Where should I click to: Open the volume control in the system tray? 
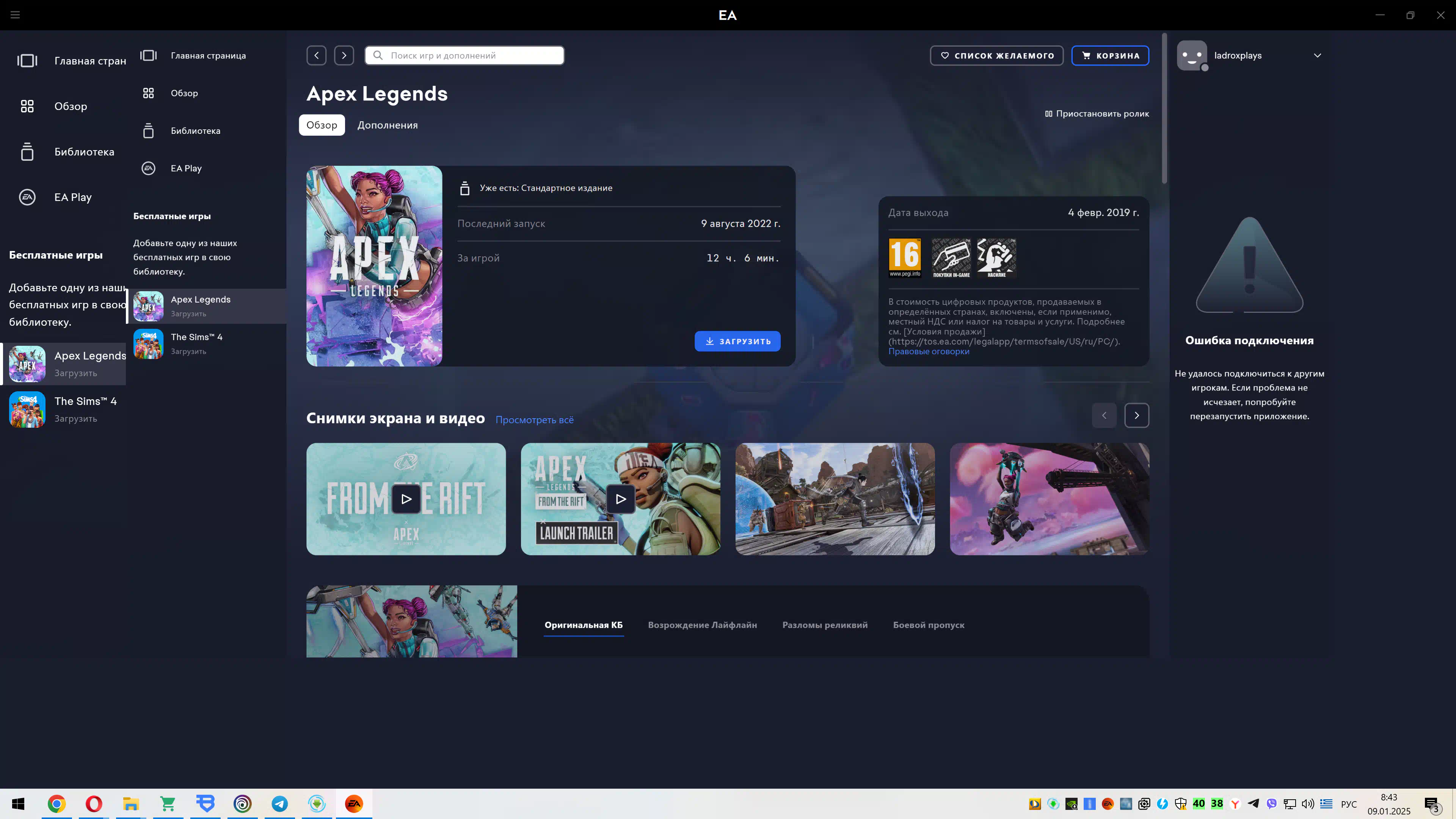pos(1308,804)
